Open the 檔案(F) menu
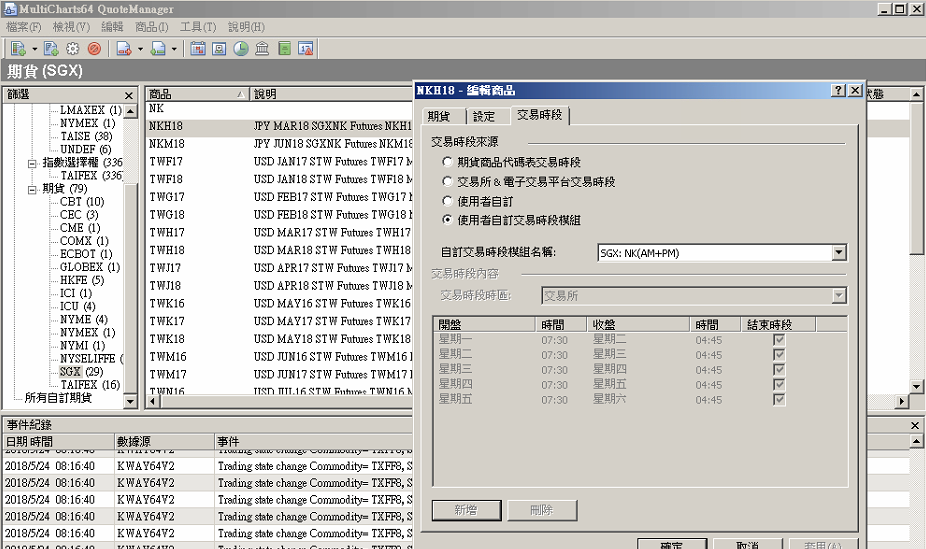This screenshot has width=926, height=549. (x=24, y=27)
